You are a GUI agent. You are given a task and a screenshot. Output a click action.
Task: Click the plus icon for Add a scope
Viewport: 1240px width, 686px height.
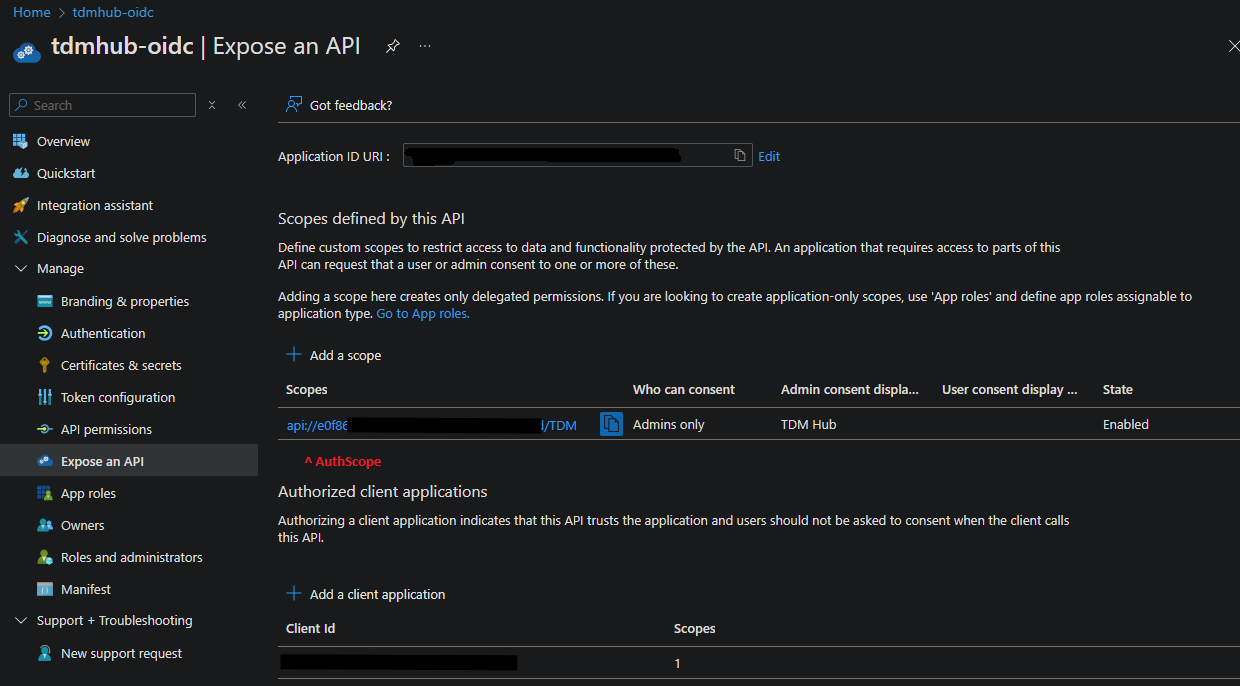[x=294, y=355]
